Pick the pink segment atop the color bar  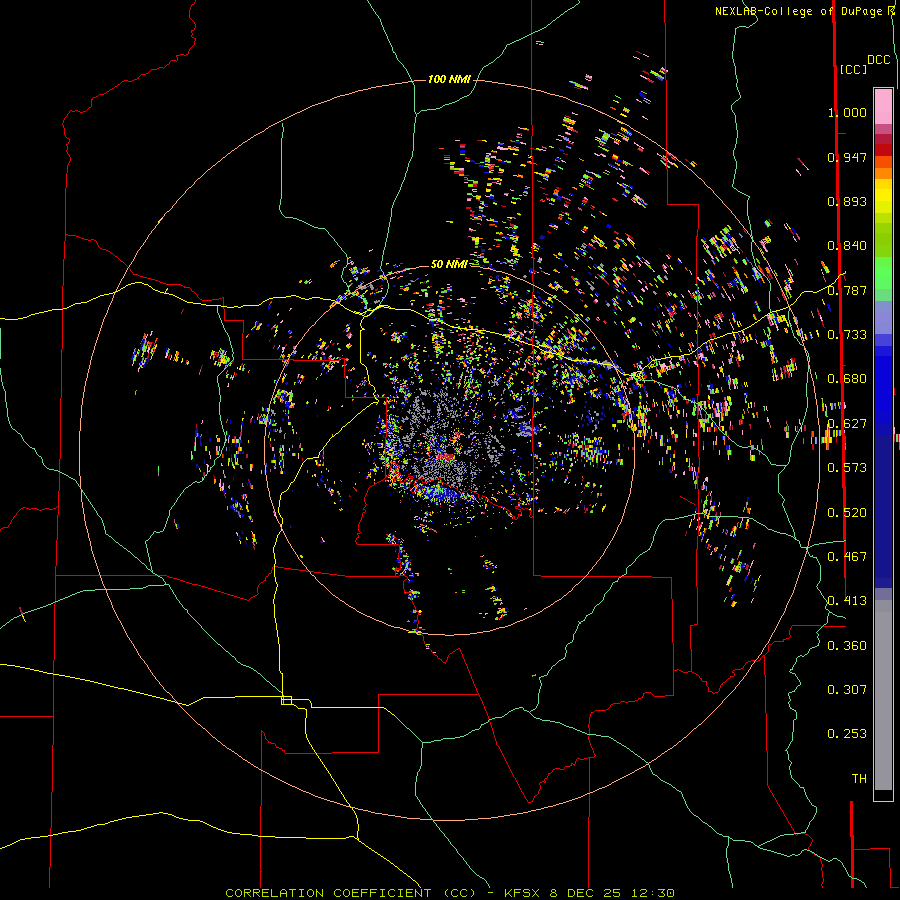click(883, 106)
